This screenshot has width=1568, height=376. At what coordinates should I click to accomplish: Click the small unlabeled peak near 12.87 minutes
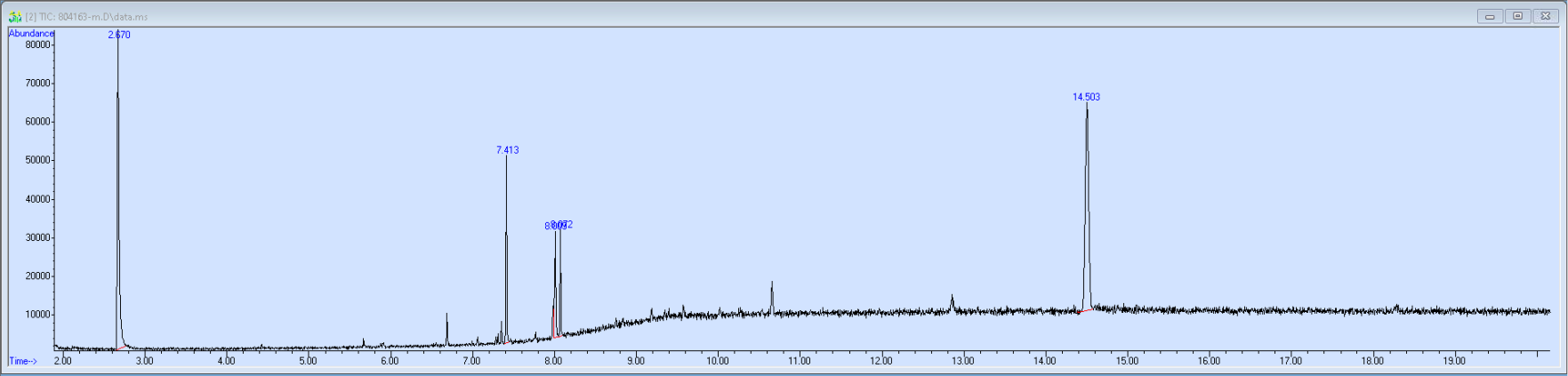click(x=952, y=303)
